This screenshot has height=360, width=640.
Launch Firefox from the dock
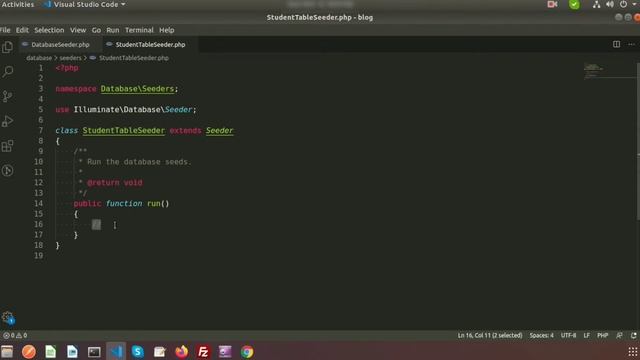click(x=182, y=351)
